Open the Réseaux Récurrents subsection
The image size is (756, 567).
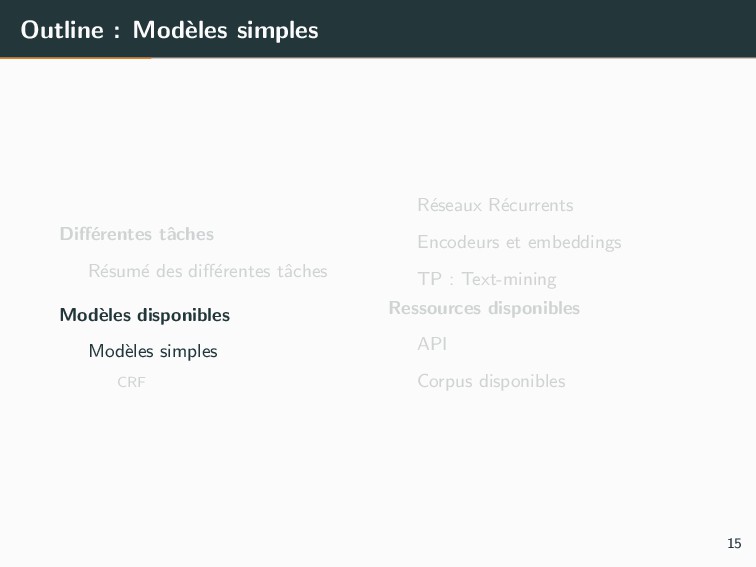(x=495, y=205)
